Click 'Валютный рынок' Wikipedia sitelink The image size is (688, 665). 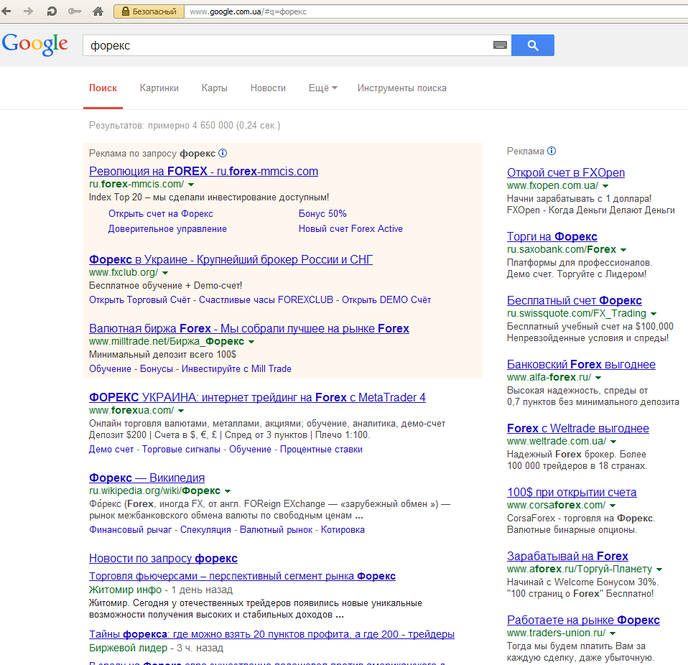click(276, 529)
